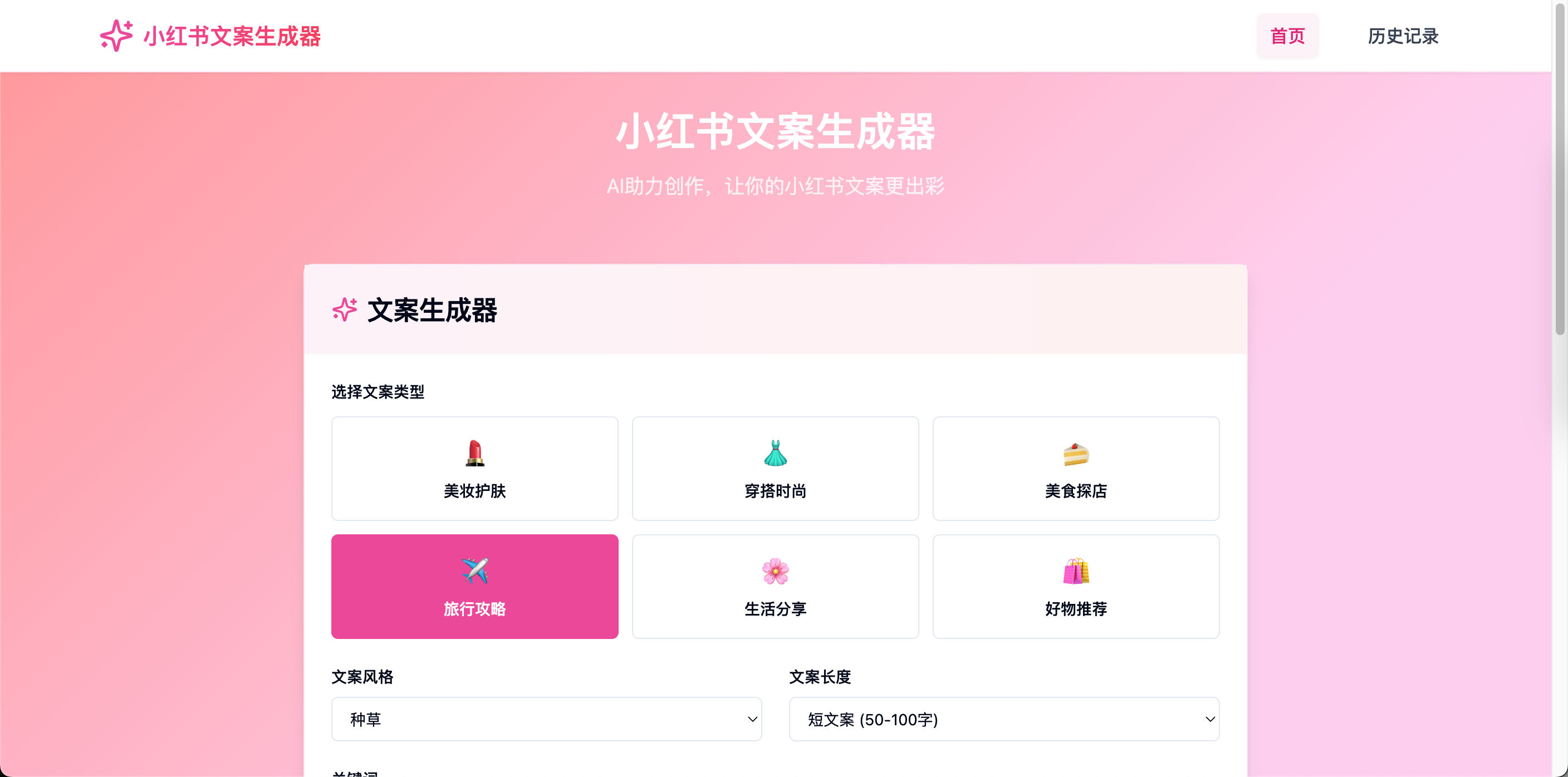Click the 小红书文案生成器 header brand link
Image resolution: width=1568 pixels, height=777 pixels.
point(210,36)
